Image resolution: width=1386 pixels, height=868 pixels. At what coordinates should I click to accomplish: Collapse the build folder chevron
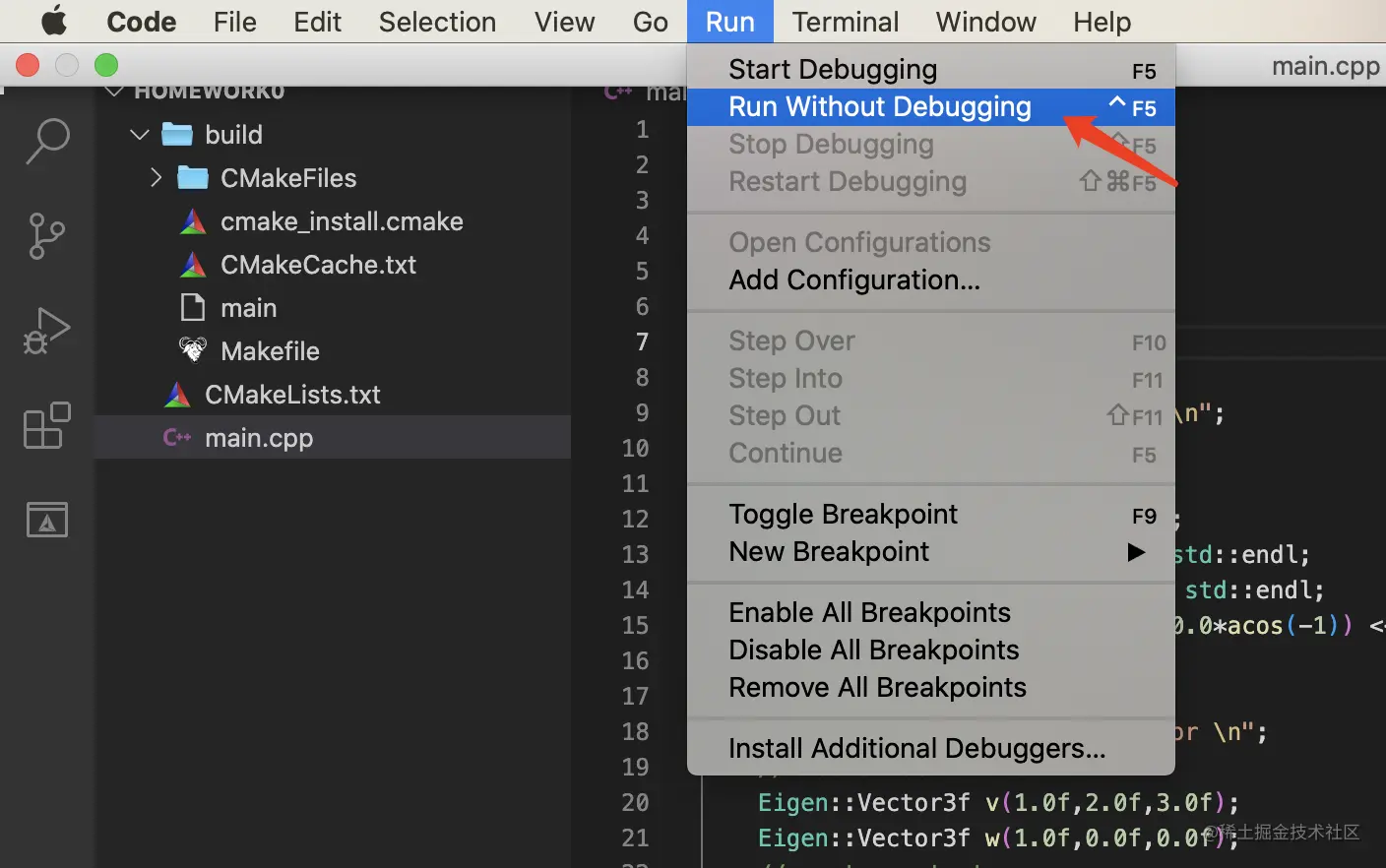coord(140,134)
